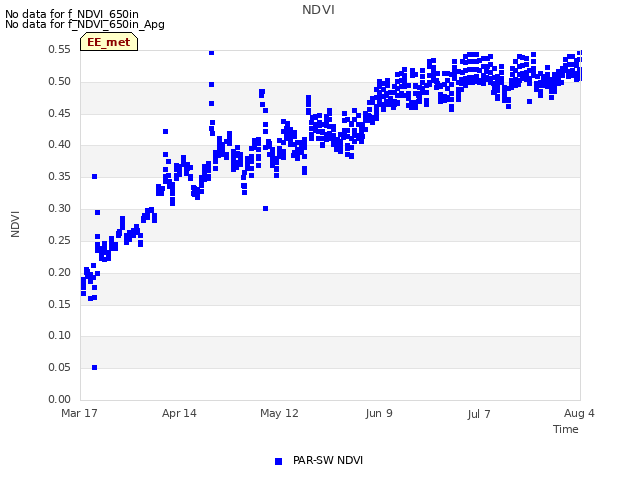Click the EE_met annotation label
The height and width of the screenshot is (480, 640).
pyautogui.click(x=109, y=42)
